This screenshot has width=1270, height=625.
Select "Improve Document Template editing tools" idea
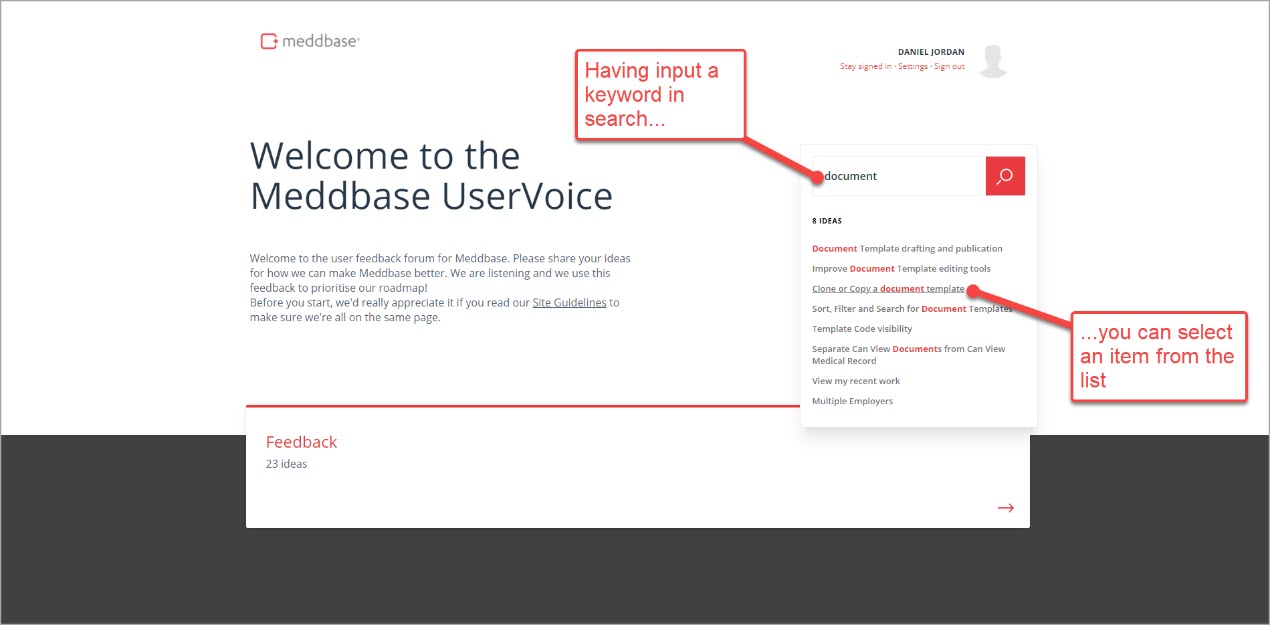pyautogui.click(x=902, y=268)
